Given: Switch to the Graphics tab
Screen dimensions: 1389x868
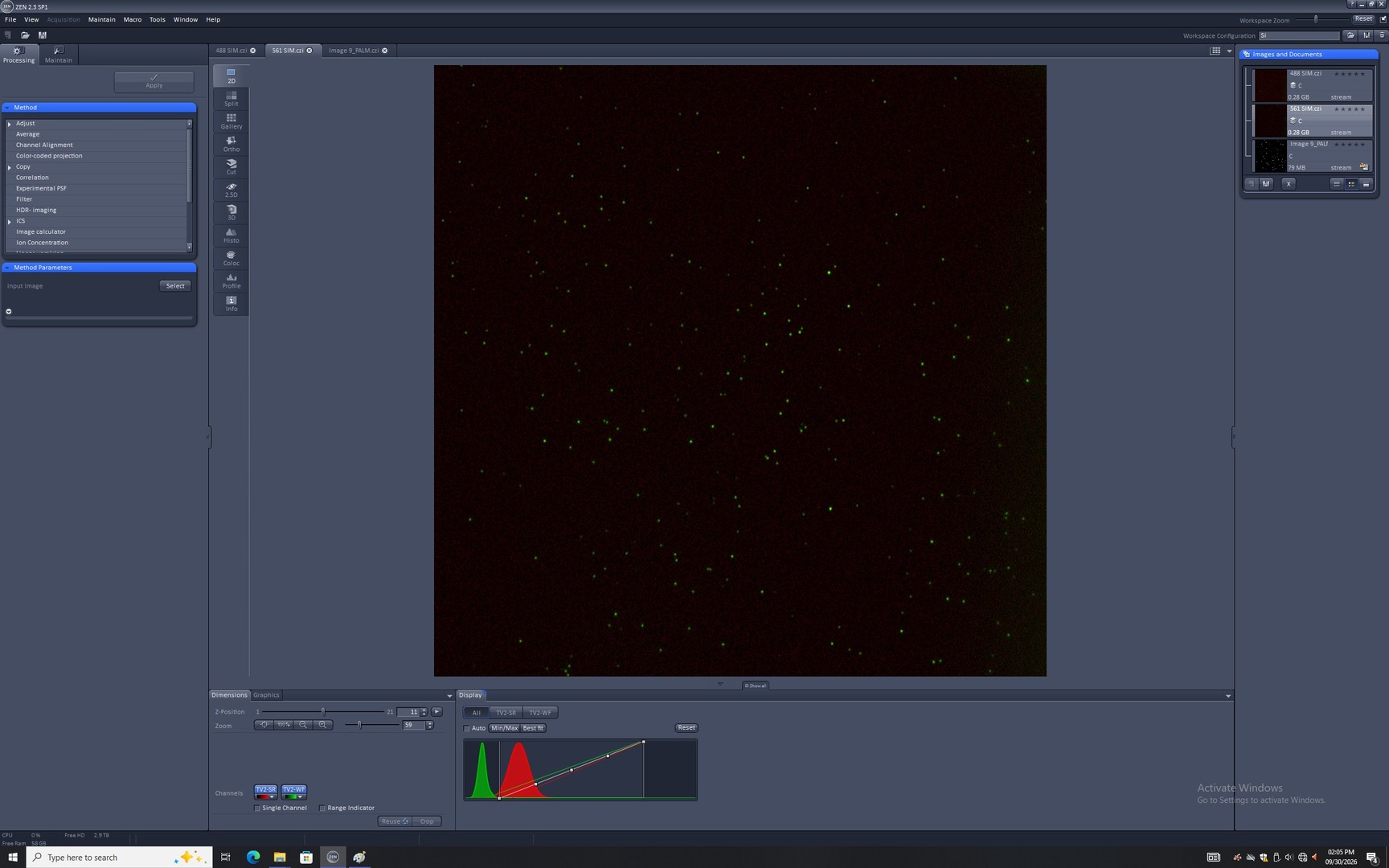Looking at the screenshot, I should click(x=266, y=695).
